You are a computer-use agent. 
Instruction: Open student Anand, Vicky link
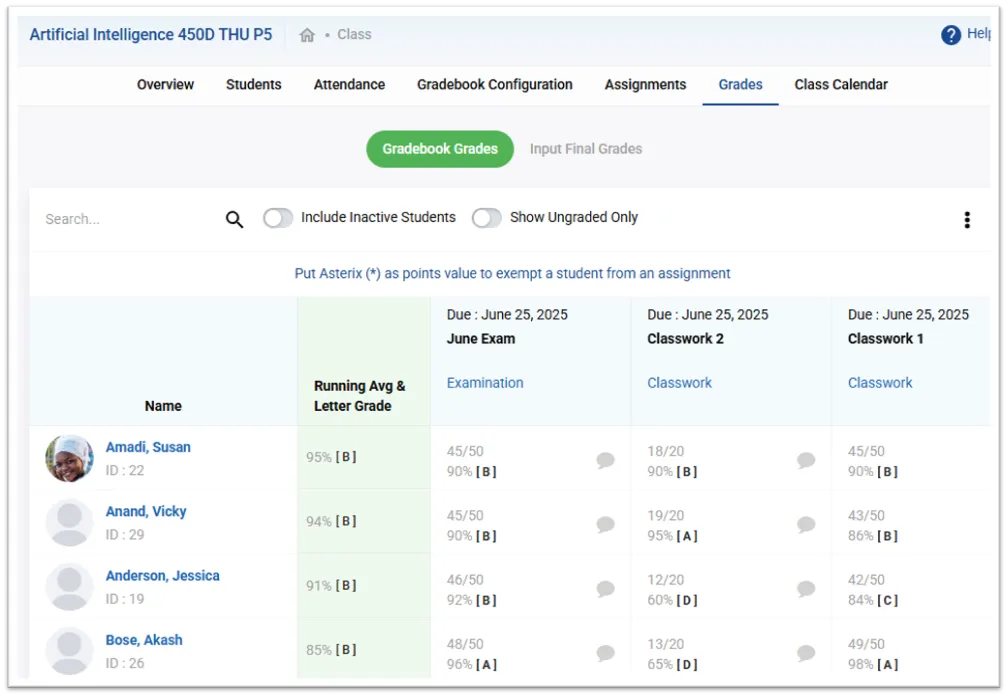click(146, 511)
